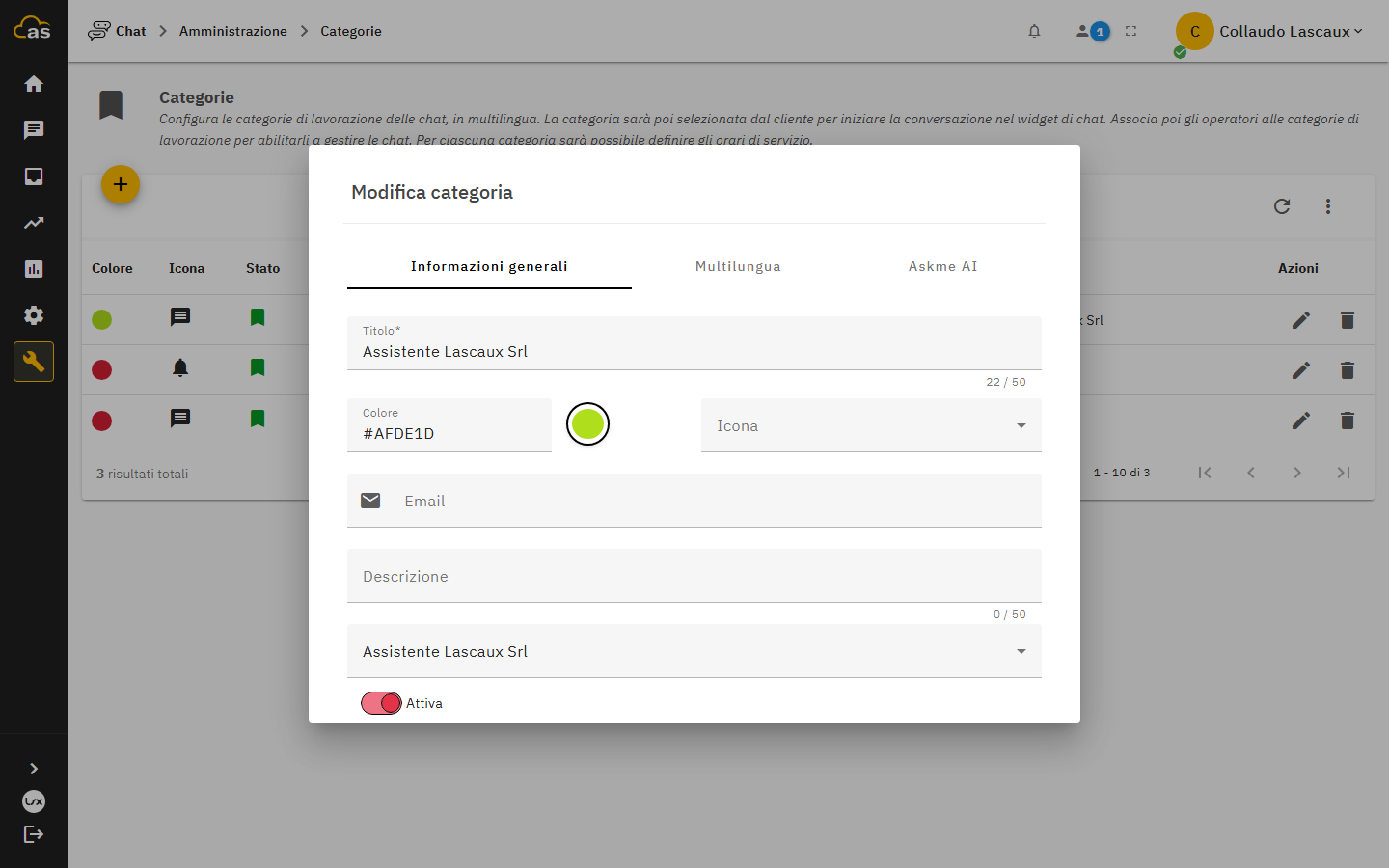Click the red color dot in second row

coord(101,370)
